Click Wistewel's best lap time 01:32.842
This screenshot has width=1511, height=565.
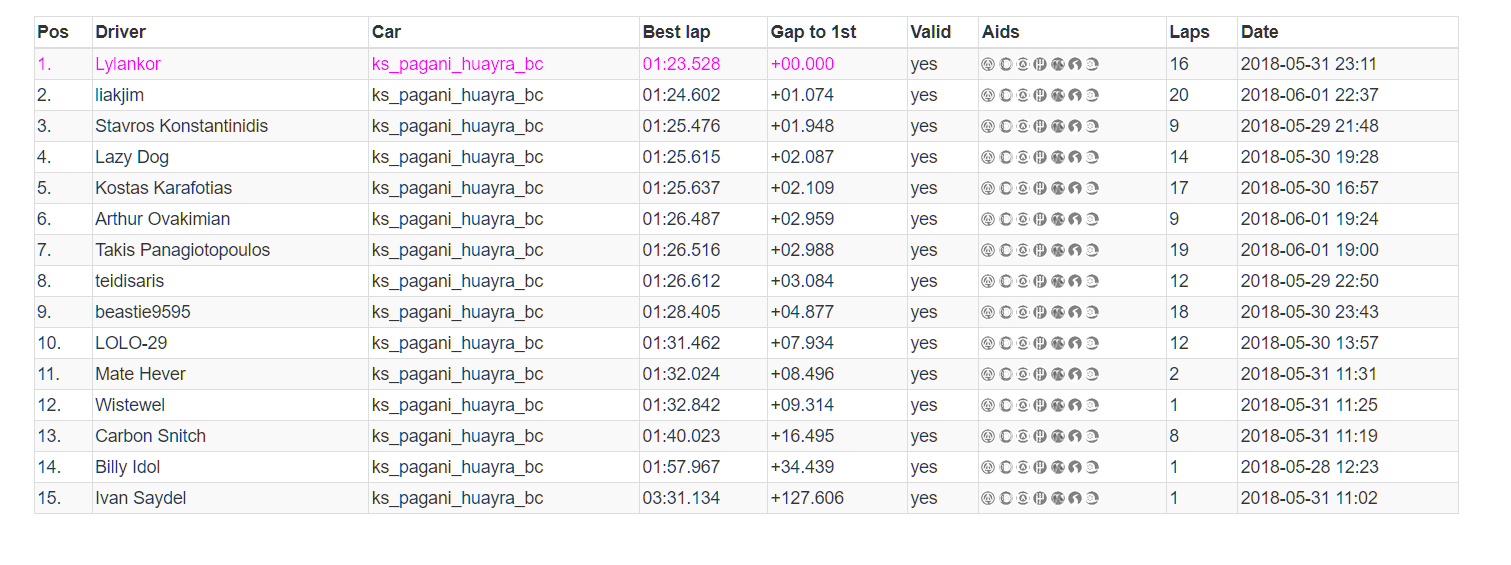[x=681, y=405]
